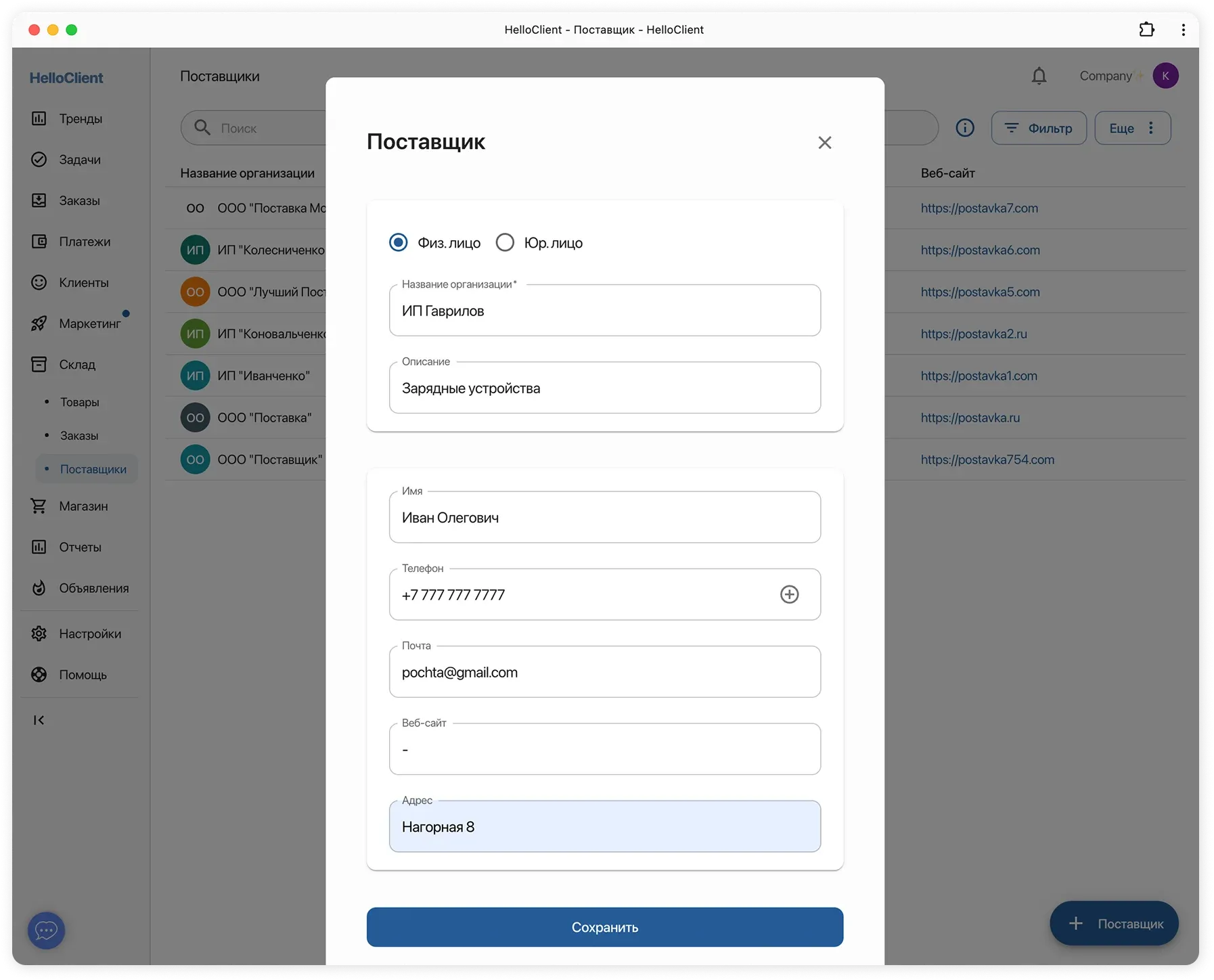Click the Название организации input field
1214x980 pixels.
coord(604,311)
